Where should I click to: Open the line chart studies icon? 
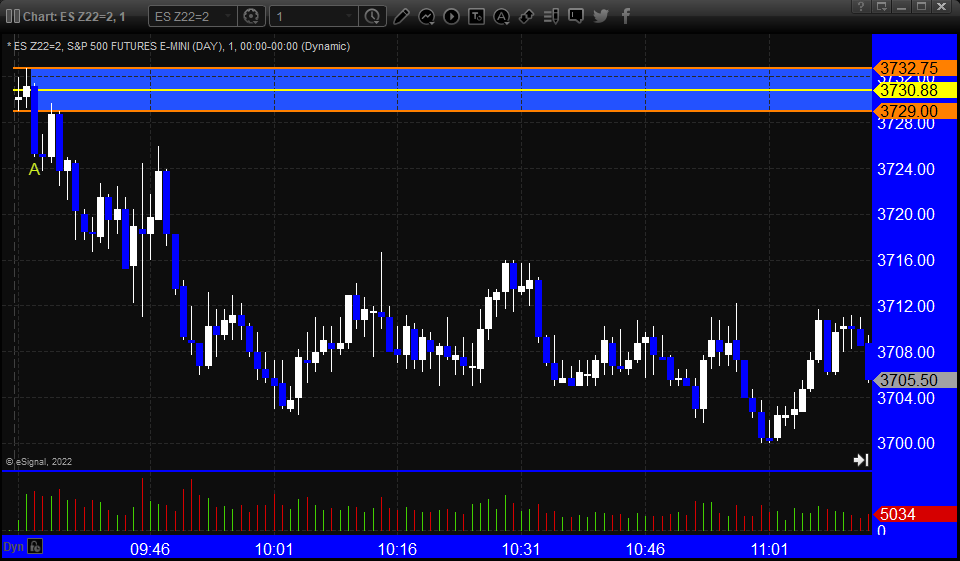coord(426,16)
